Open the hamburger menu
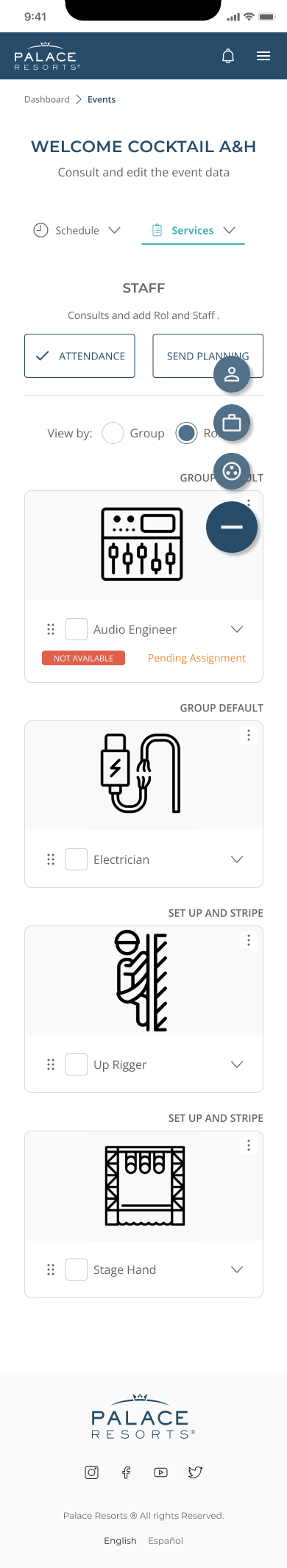Viewport: 287px width, 1568px height. tap(263, 56)
